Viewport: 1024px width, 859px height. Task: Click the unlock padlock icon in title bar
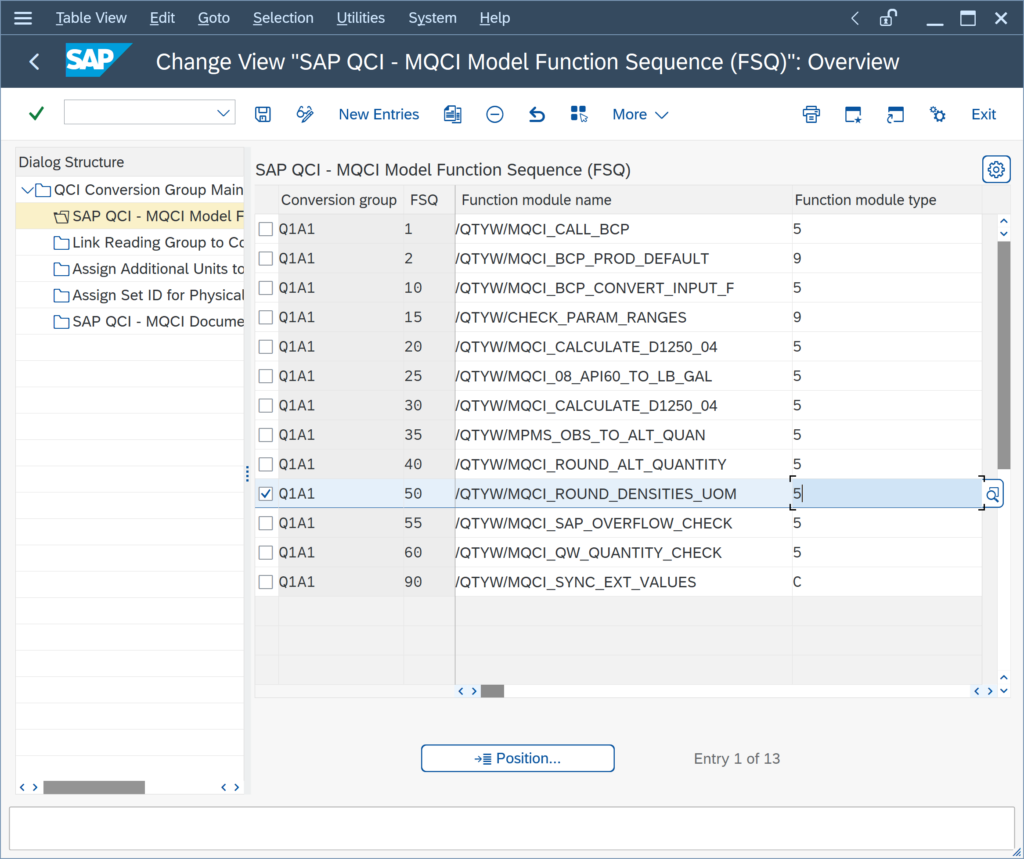888,18
